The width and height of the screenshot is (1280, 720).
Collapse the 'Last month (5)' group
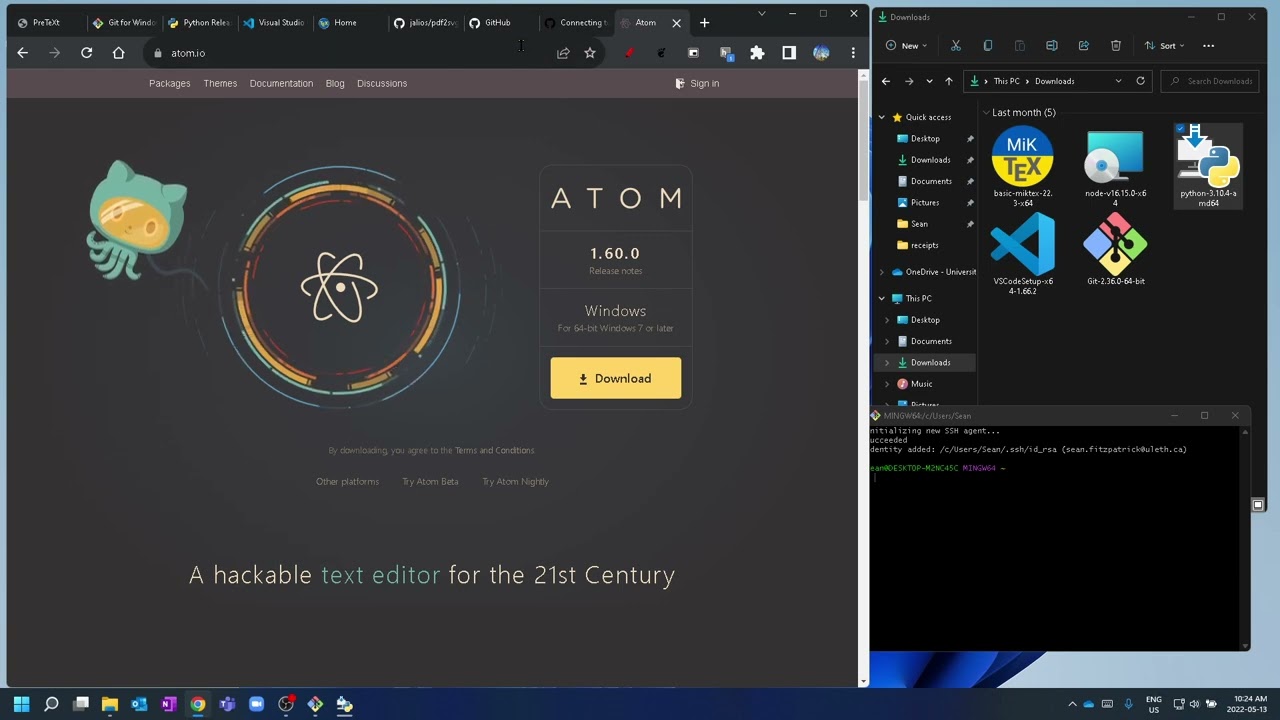986,112
